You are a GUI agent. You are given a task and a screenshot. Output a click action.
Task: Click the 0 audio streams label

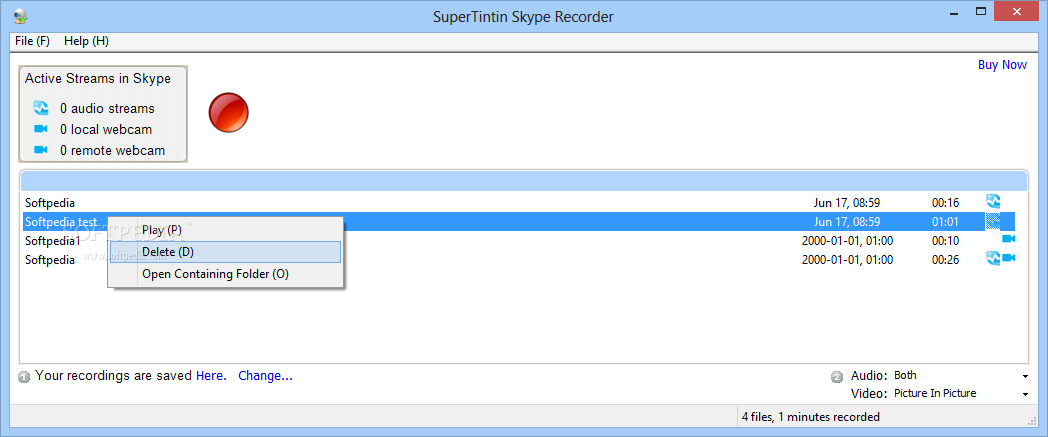tap(107, 108)
